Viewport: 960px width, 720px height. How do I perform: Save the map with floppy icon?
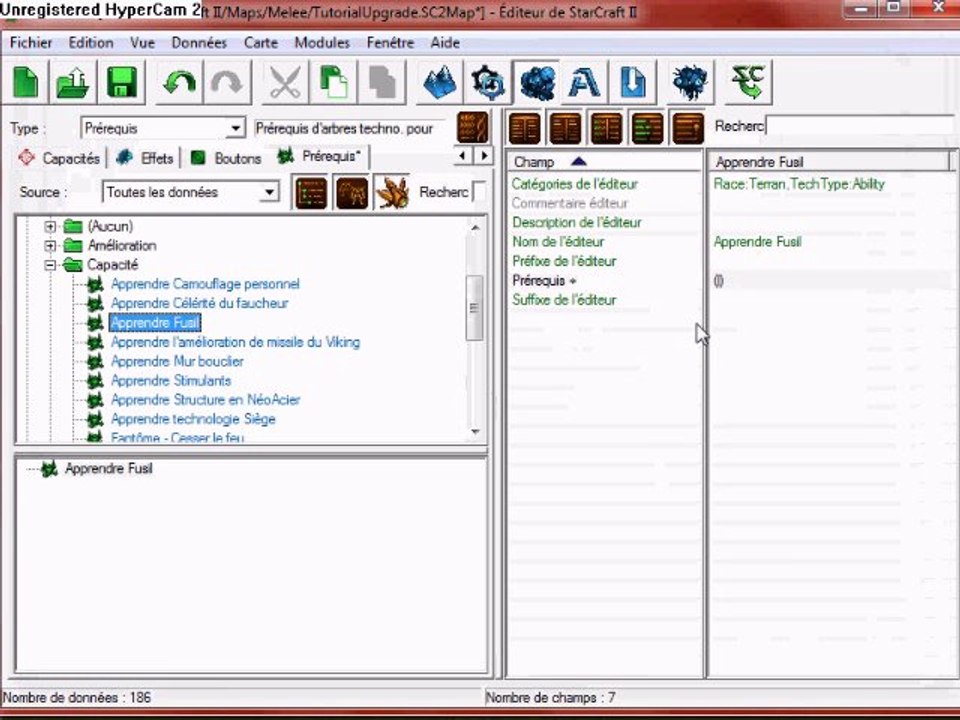(122, 83)
